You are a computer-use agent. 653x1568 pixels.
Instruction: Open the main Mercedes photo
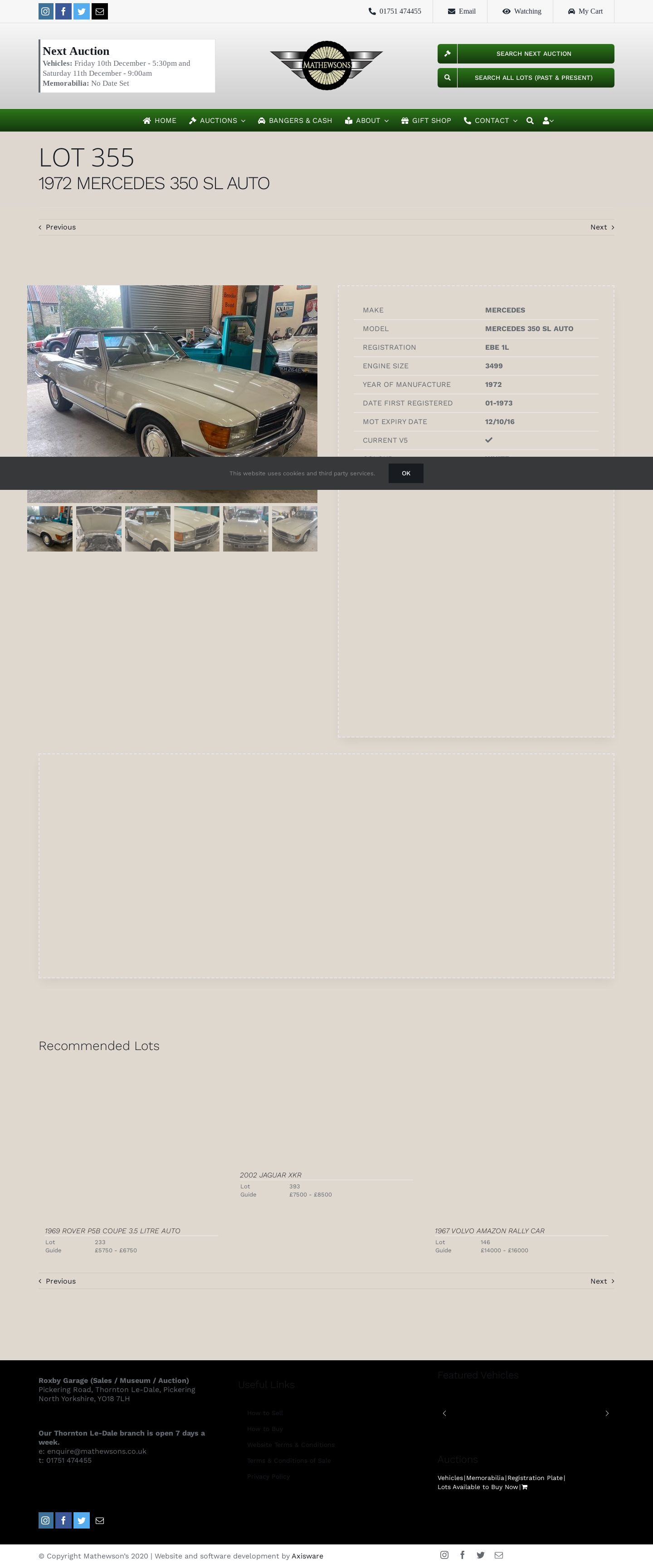click(x=172, y=371)
